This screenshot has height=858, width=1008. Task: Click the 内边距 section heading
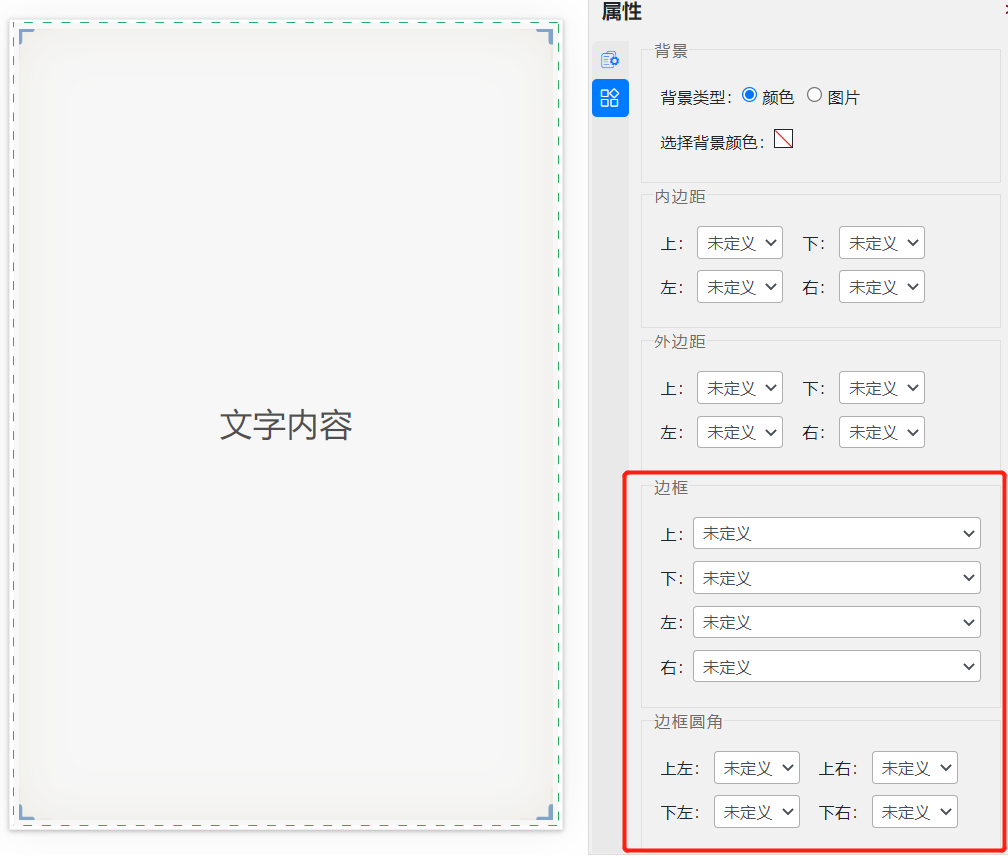point(680,197)
